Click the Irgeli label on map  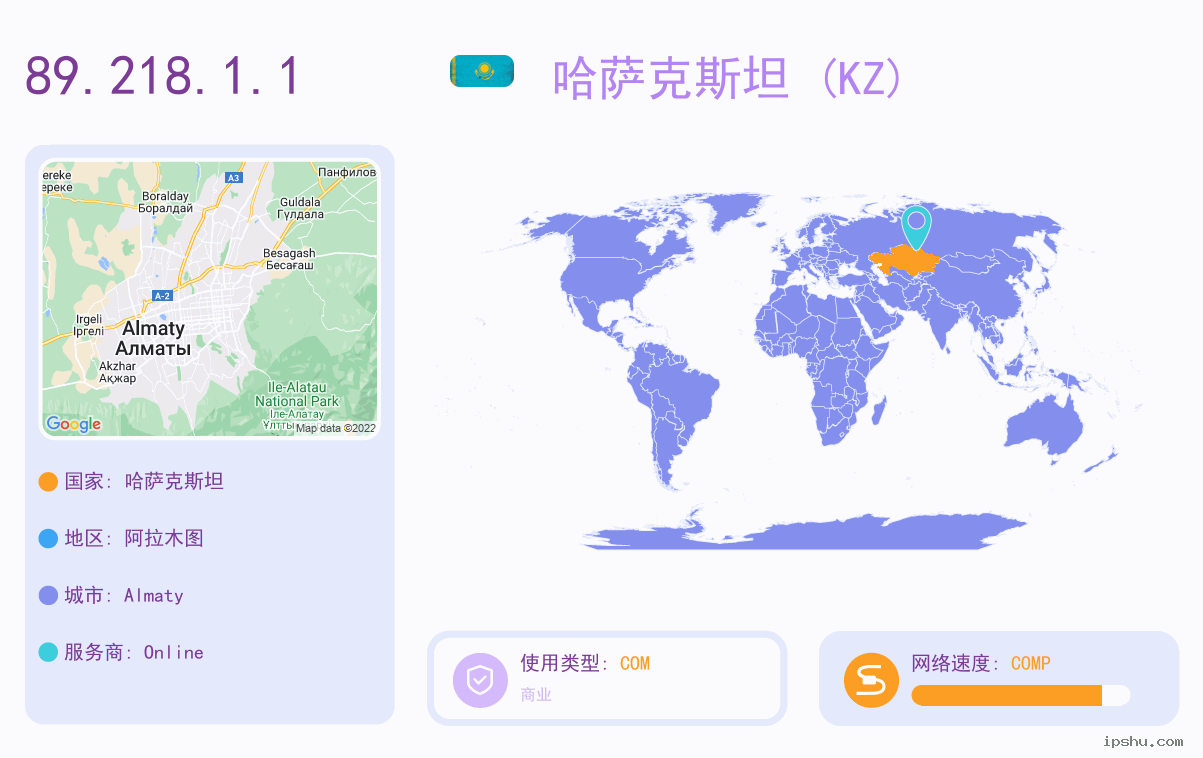(x=89, y=325)
